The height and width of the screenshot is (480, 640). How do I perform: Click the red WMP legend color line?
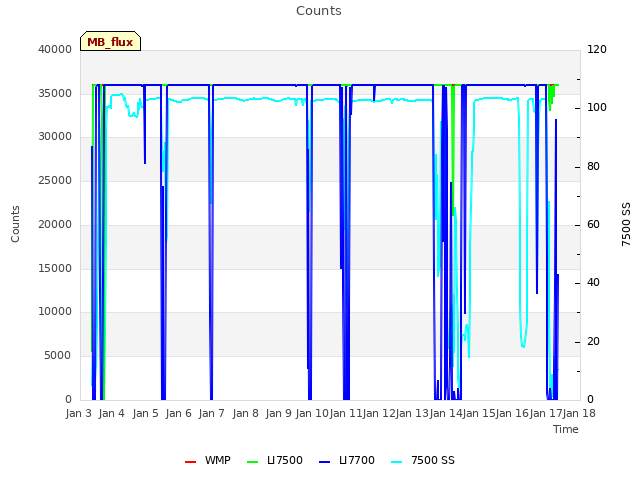pos(191,462)
